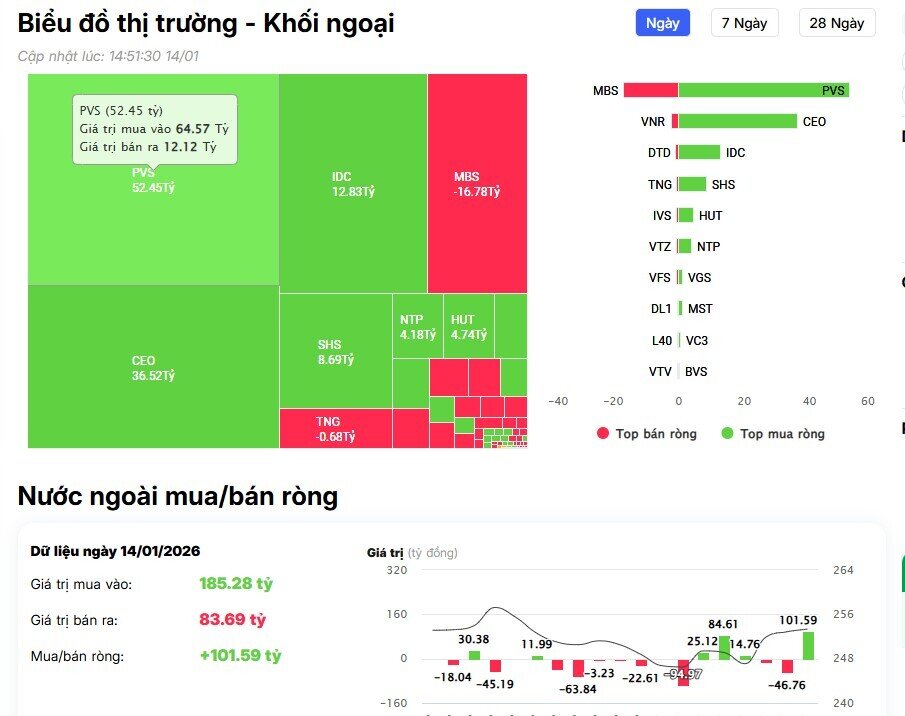Click the green 'Top mua ròng' legend dot
Image resolution: width=905 pixels, height=716 pixels.
[x=727, y=434]
